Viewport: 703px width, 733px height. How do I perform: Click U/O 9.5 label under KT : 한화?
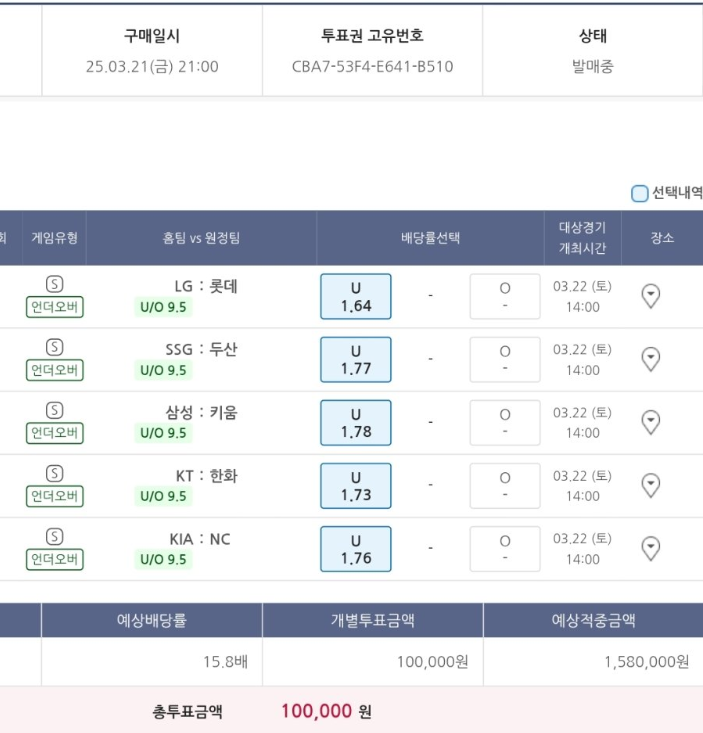[x=163, y=496]
